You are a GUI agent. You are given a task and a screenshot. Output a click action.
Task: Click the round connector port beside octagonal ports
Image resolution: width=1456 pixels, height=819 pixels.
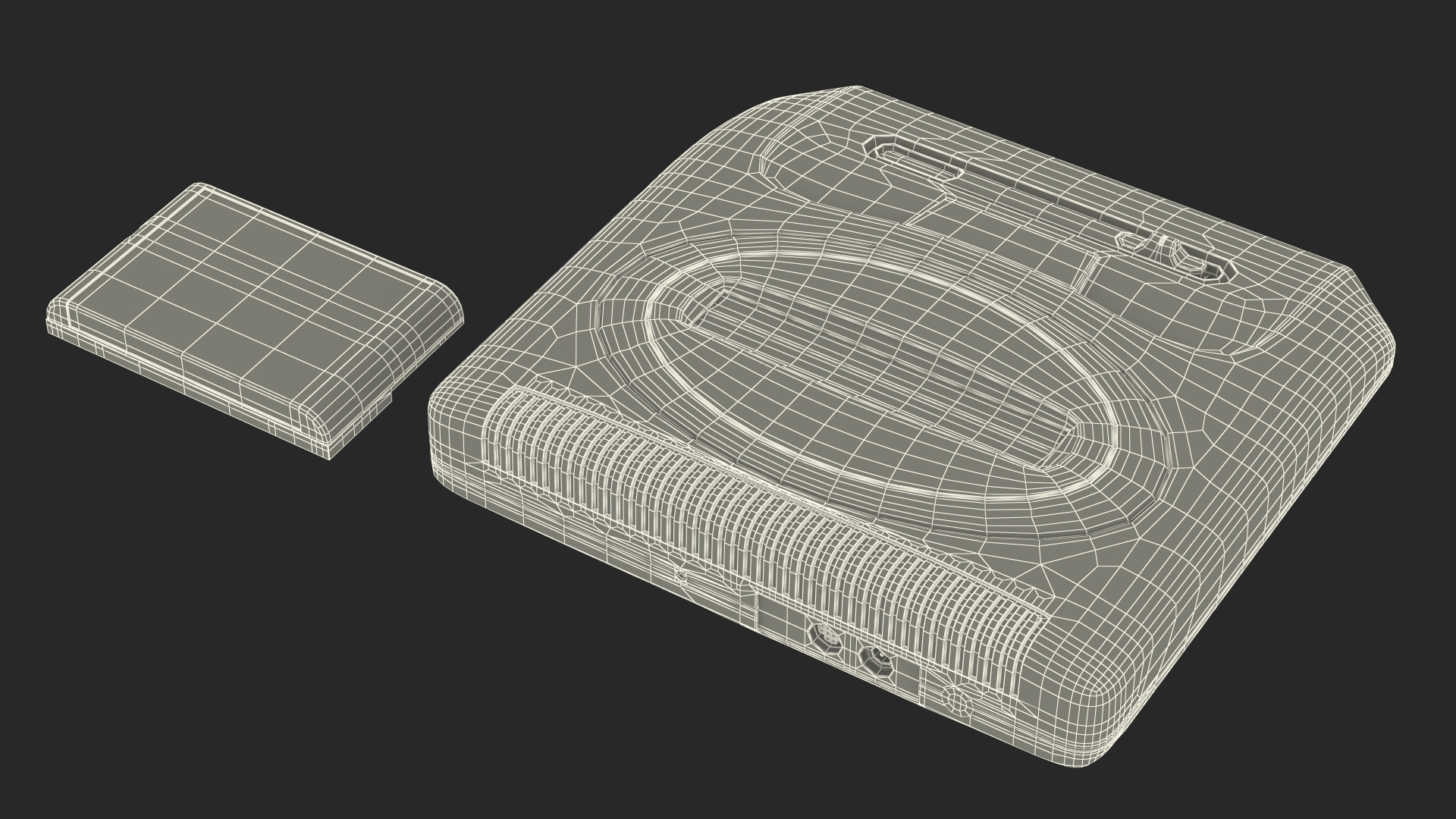tap(957, 701)
